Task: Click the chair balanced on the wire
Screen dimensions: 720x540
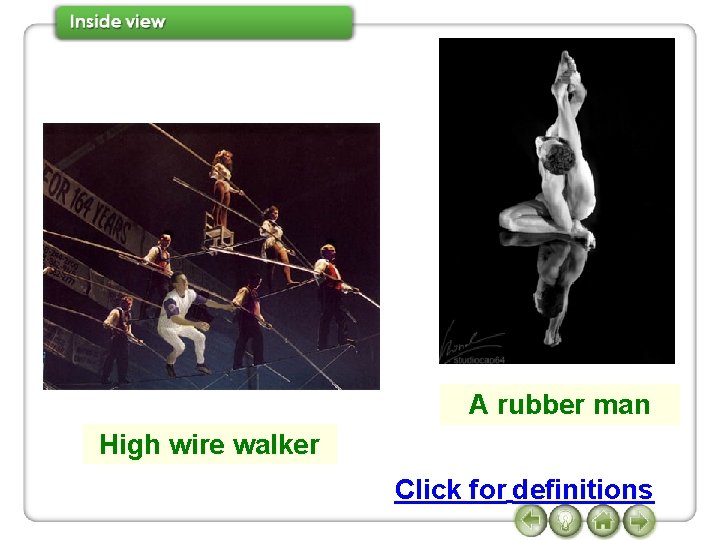Action: click(217, 232)
